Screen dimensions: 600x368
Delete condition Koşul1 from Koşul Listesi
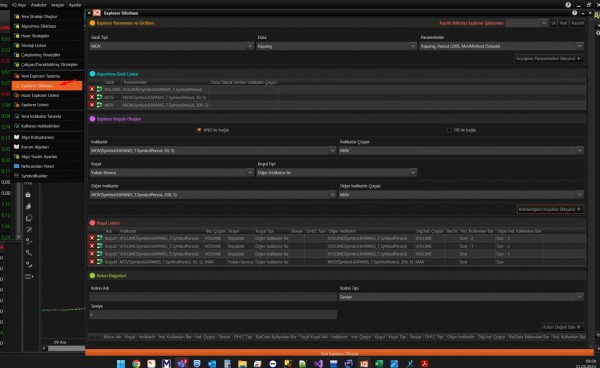(92, 238)
